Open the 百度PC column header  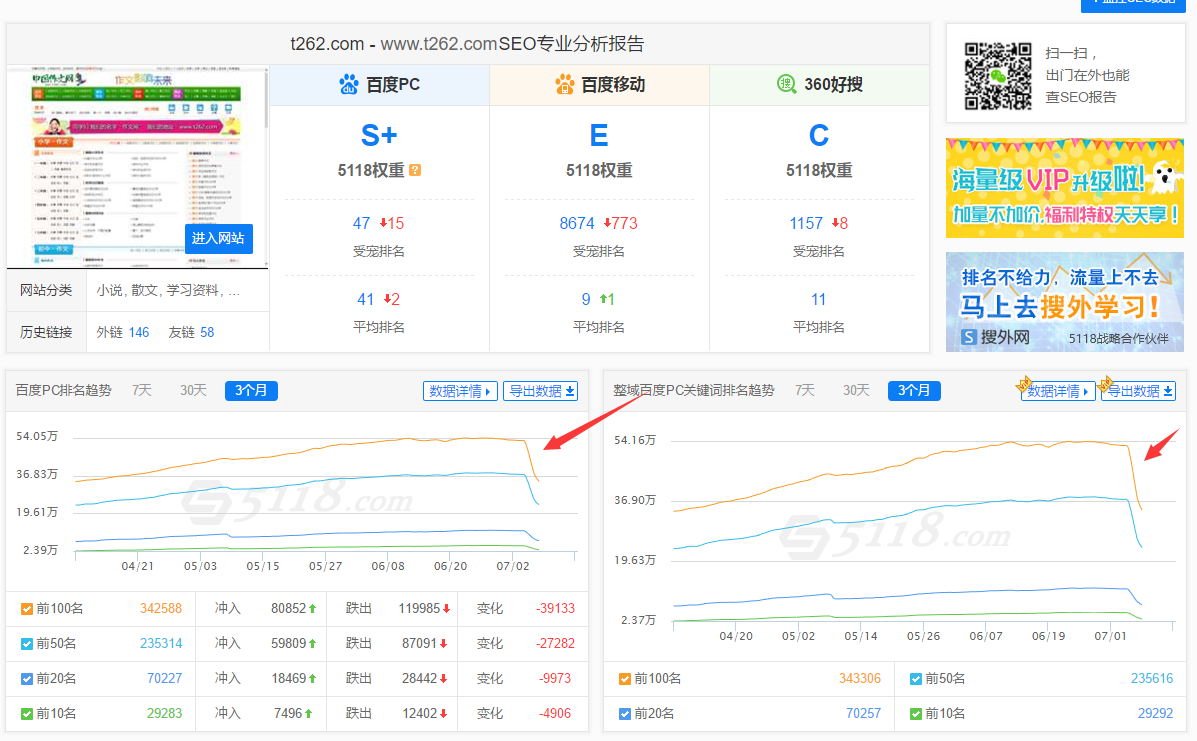379,85
